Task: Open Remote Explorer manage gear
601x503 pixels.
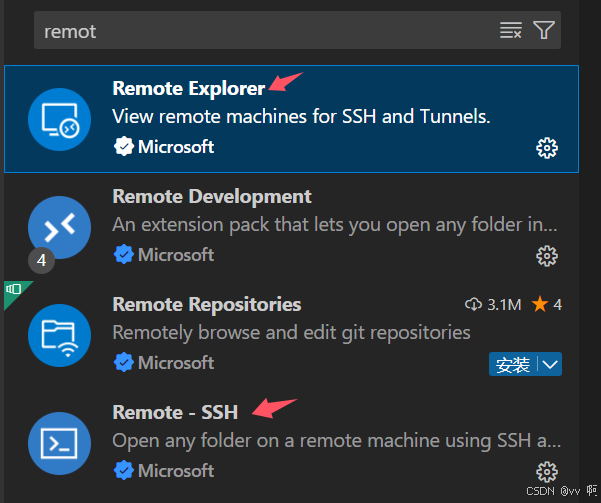Action: (547, 148)
